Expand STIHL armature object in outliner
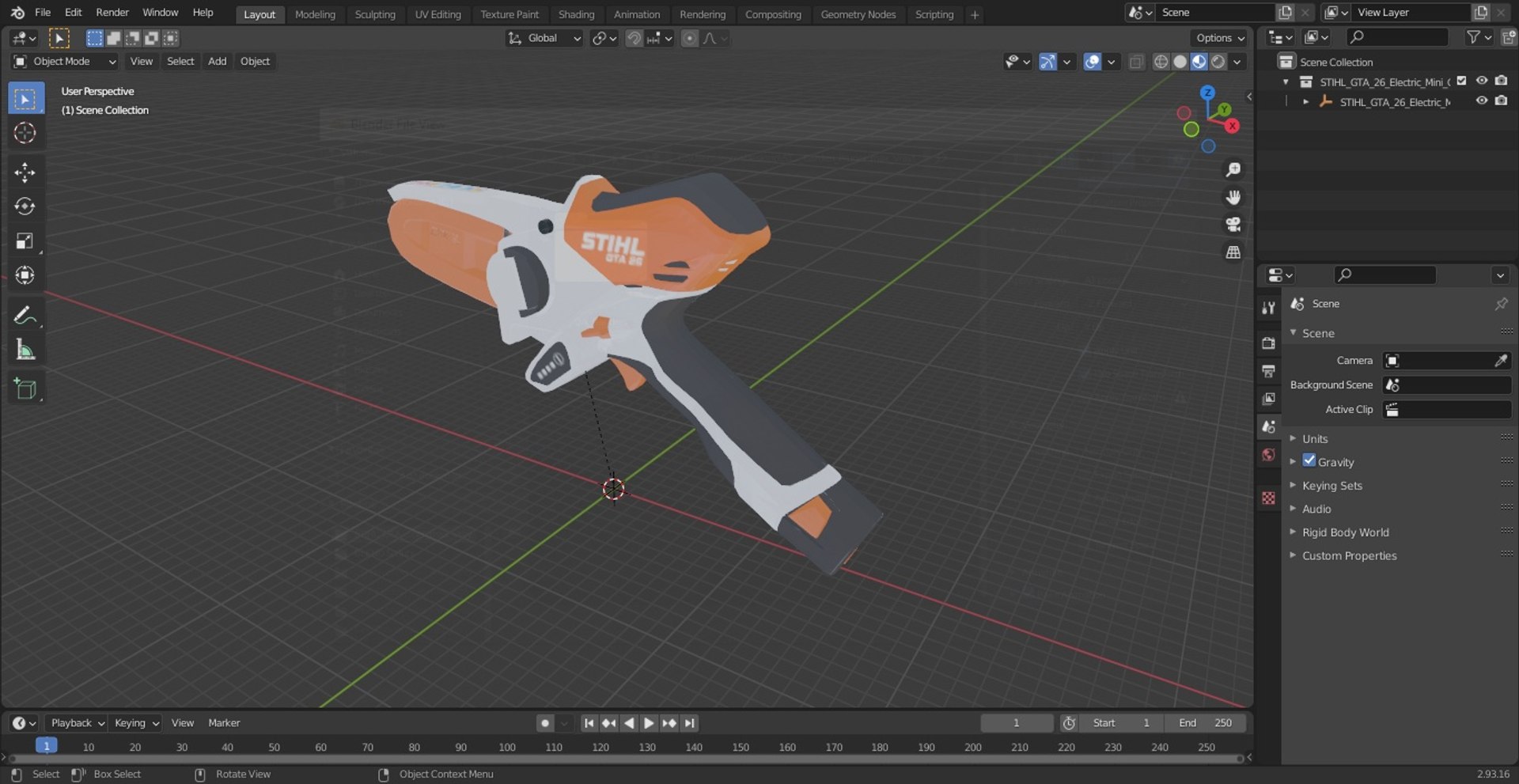This screenshot has height=784, width=1519. [1305, 101]
